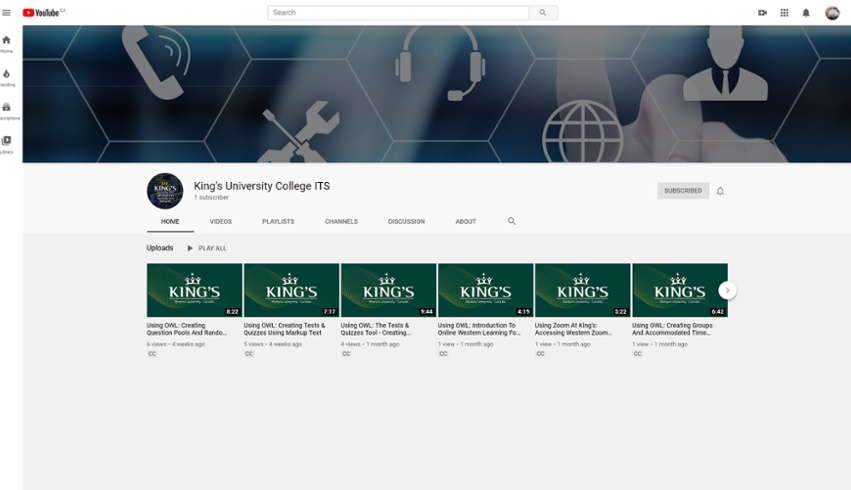851x490 pixels.
Task: Click title 'Introduction To Online Western Learning'
Action: pos(479,329)
